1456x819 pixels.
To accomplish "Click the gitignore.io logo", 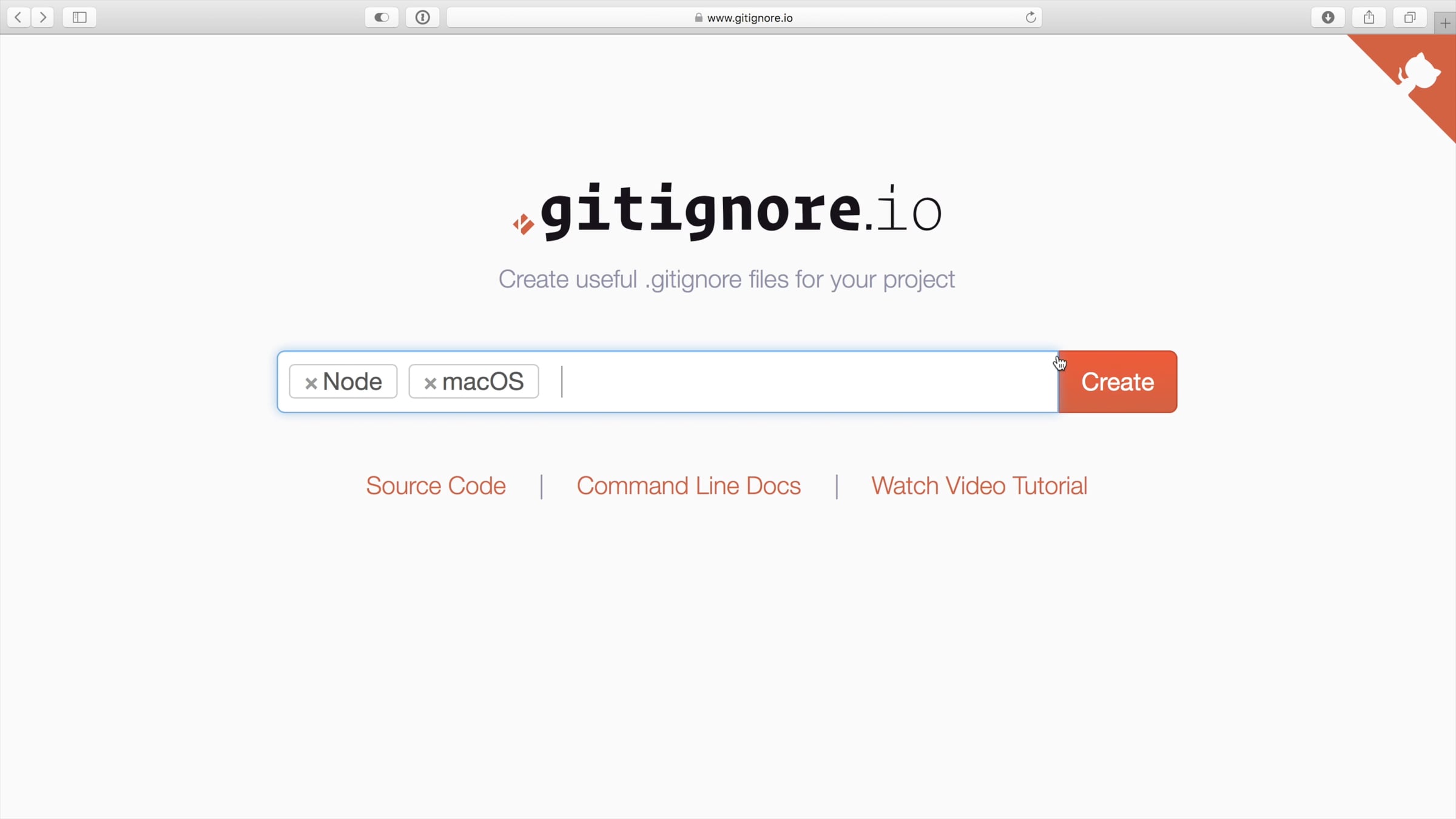I will pos(727,211).
